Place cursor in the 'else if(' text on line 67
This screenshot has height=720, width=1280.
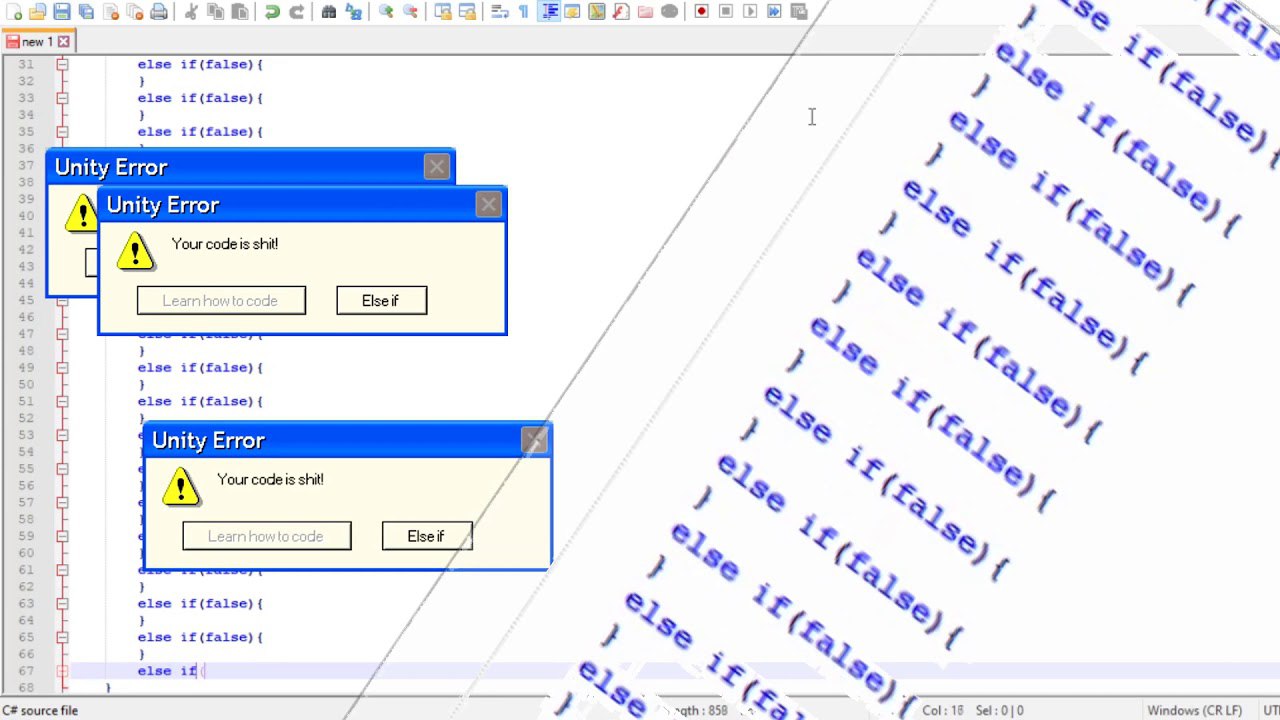tap(170, 671)
